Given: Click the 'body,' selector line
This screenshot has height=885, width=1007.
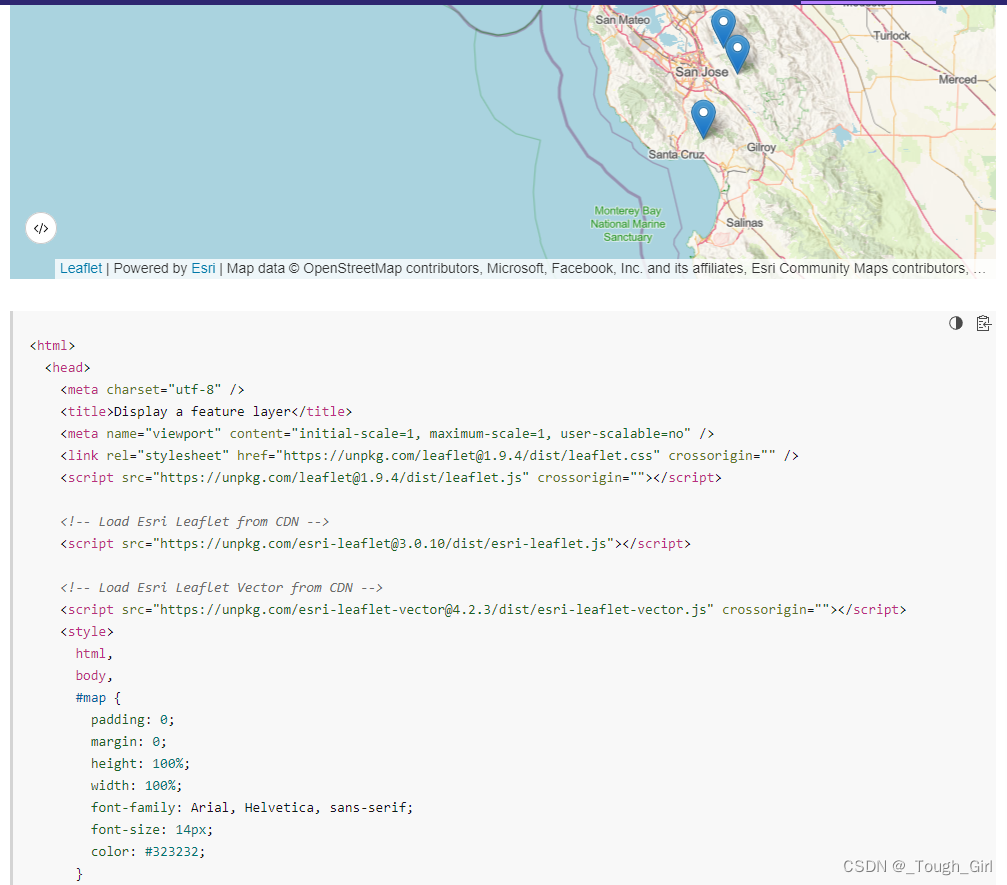Looking at the screenshot, I should coord(94,676).
